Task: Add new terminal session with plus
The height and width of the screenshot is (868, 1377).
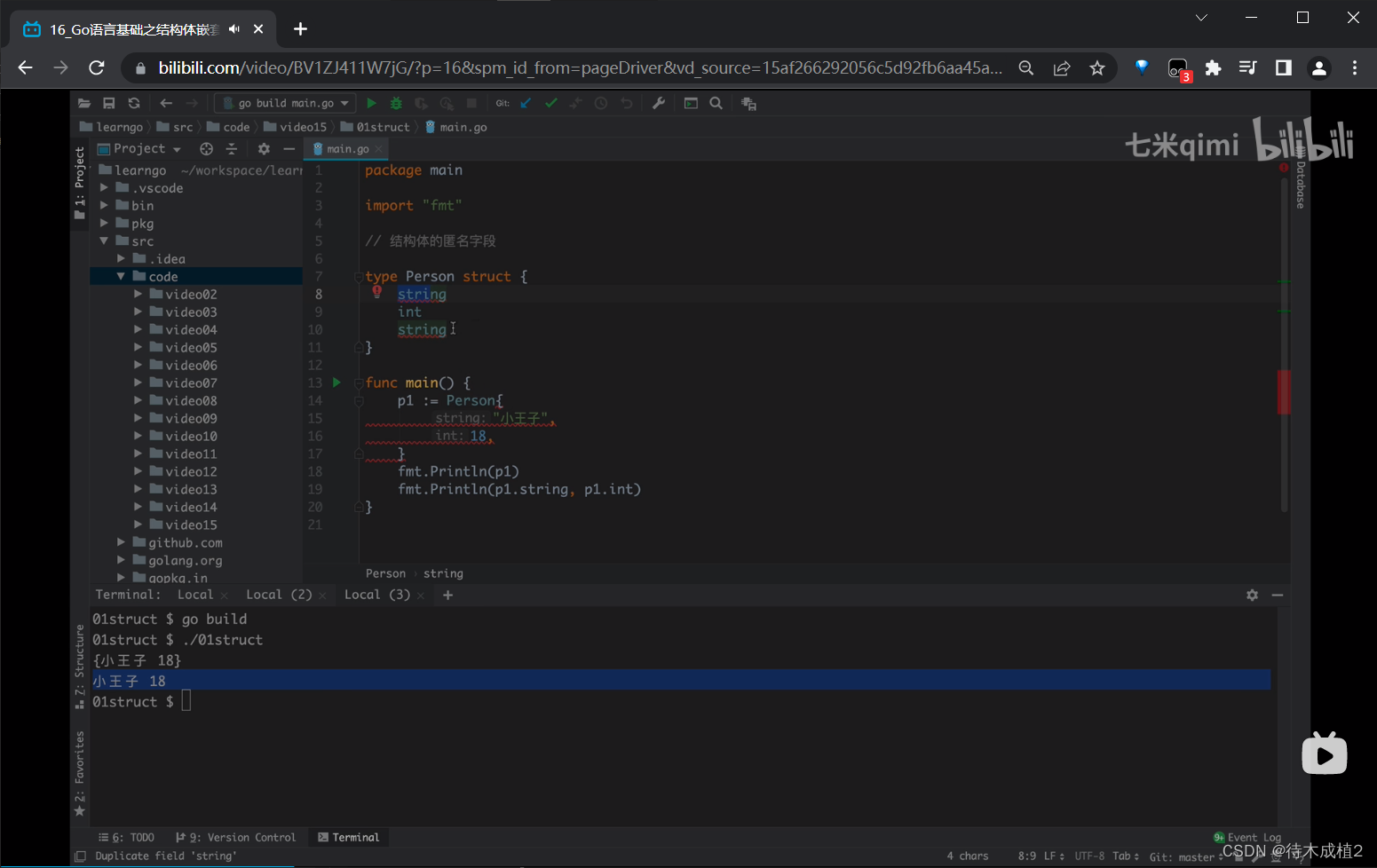Action: click(447, 596)
